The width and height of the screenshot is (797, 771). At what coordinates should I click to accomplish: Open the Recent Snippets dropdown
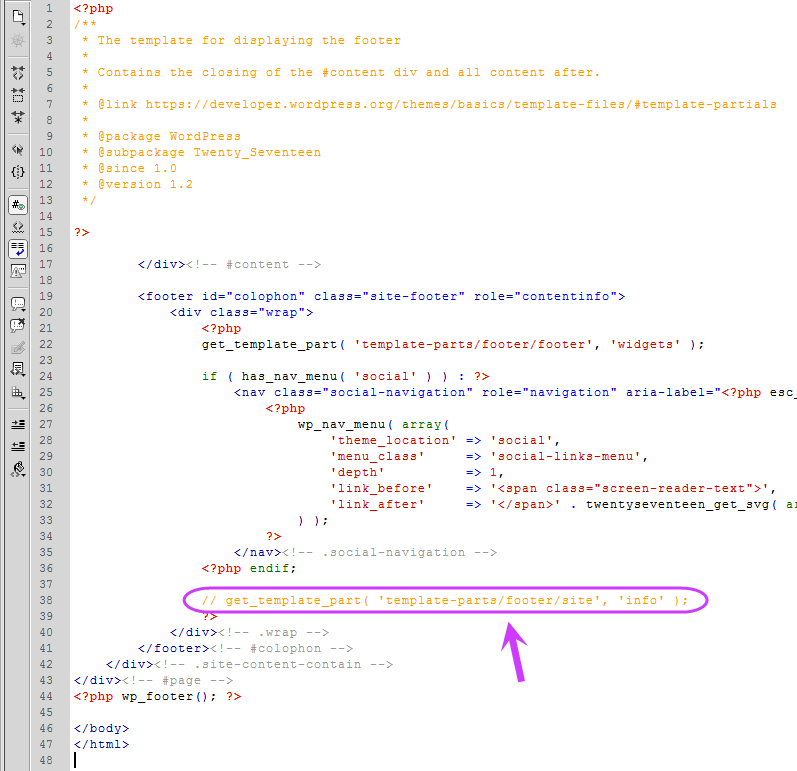point(18,369)
